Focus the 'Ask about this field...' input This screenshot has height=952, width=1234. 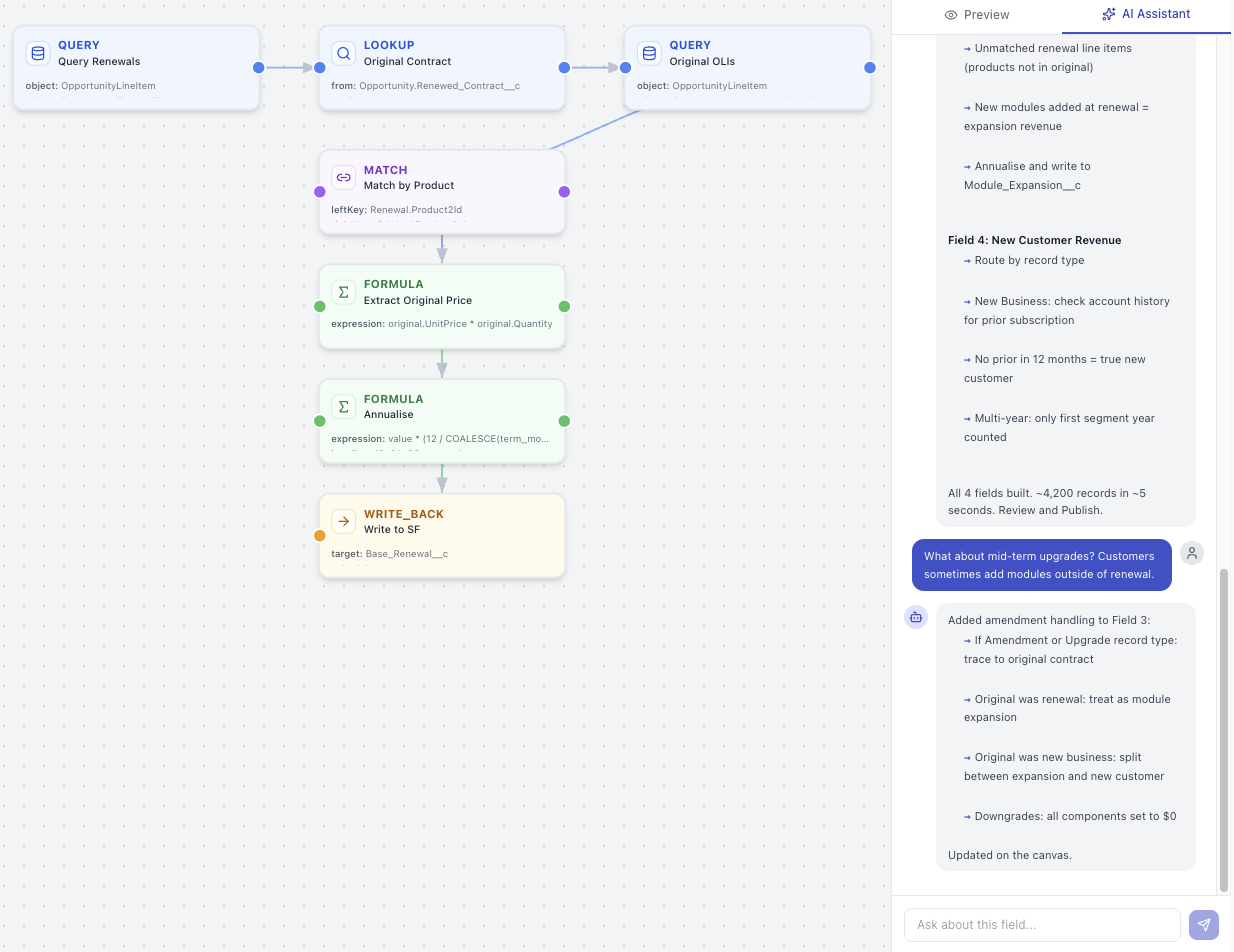pos(1042,925)
